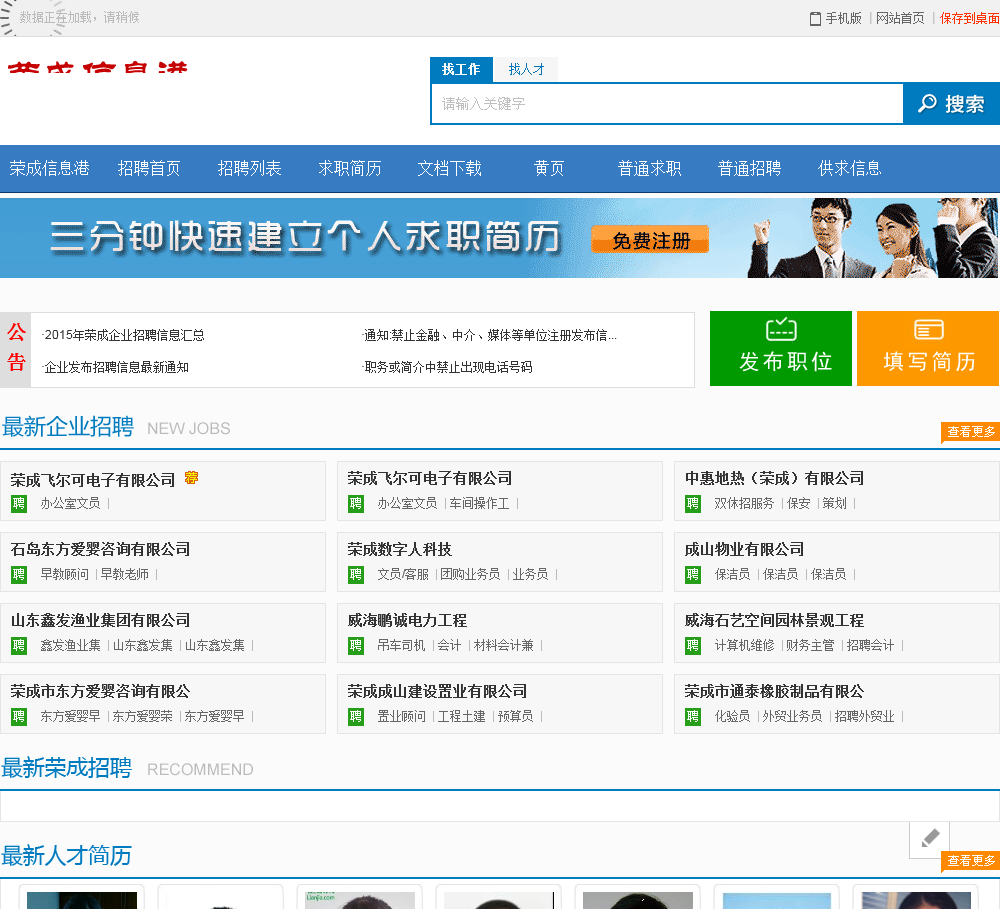Open 荣成市通泰橡胶制品有限公 company link
This screenshot has width=1000, height=909.
[774, 691]
